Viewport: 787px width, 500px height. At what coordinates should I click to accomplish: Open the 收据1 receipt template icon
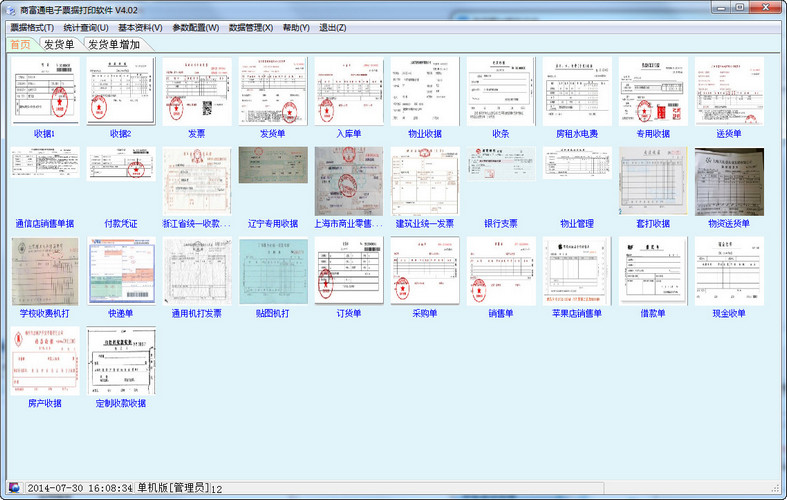(x=45, y=91)
